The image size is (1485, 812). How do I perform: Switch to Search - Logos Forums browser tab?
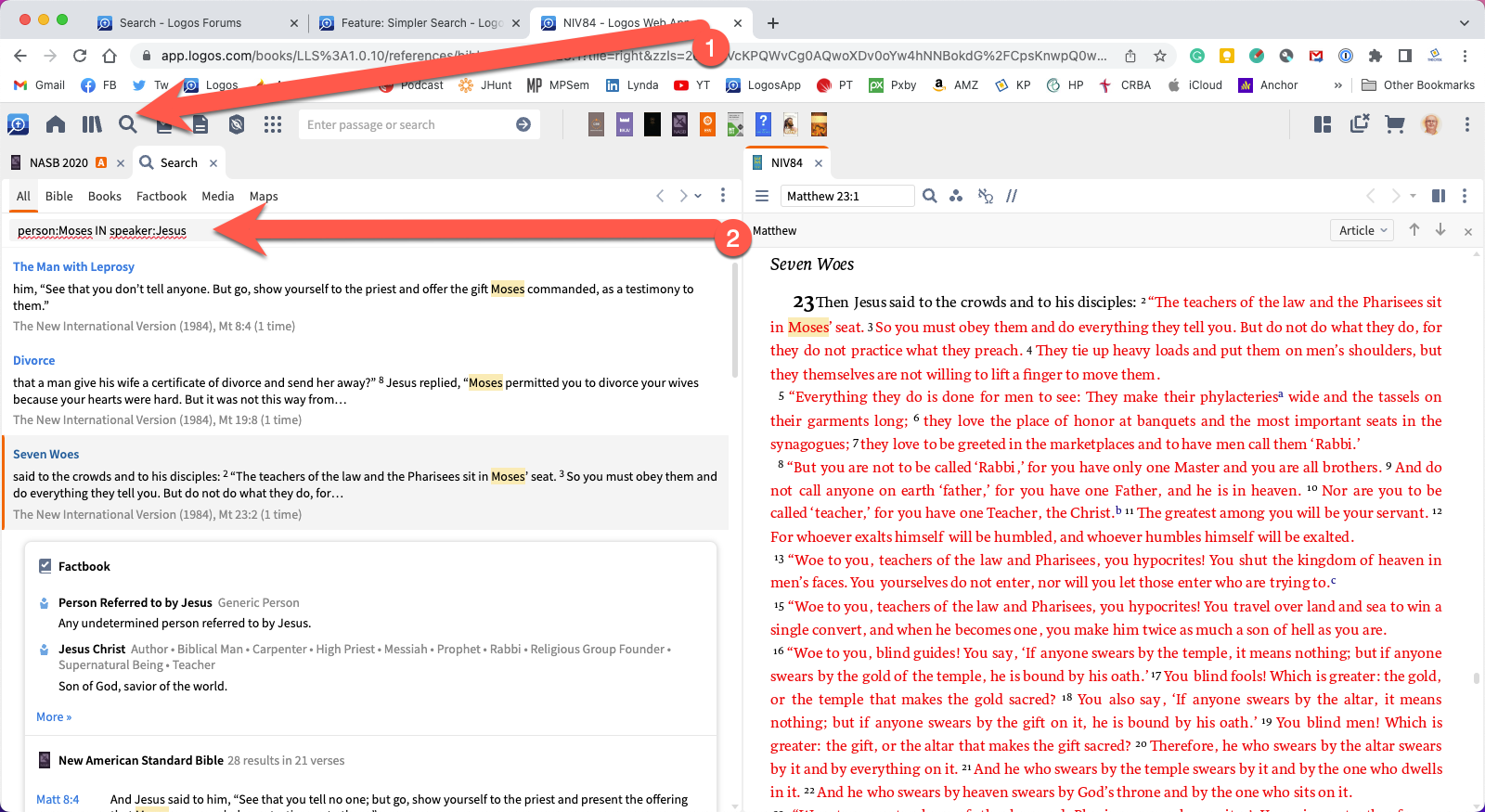(180, 22)
